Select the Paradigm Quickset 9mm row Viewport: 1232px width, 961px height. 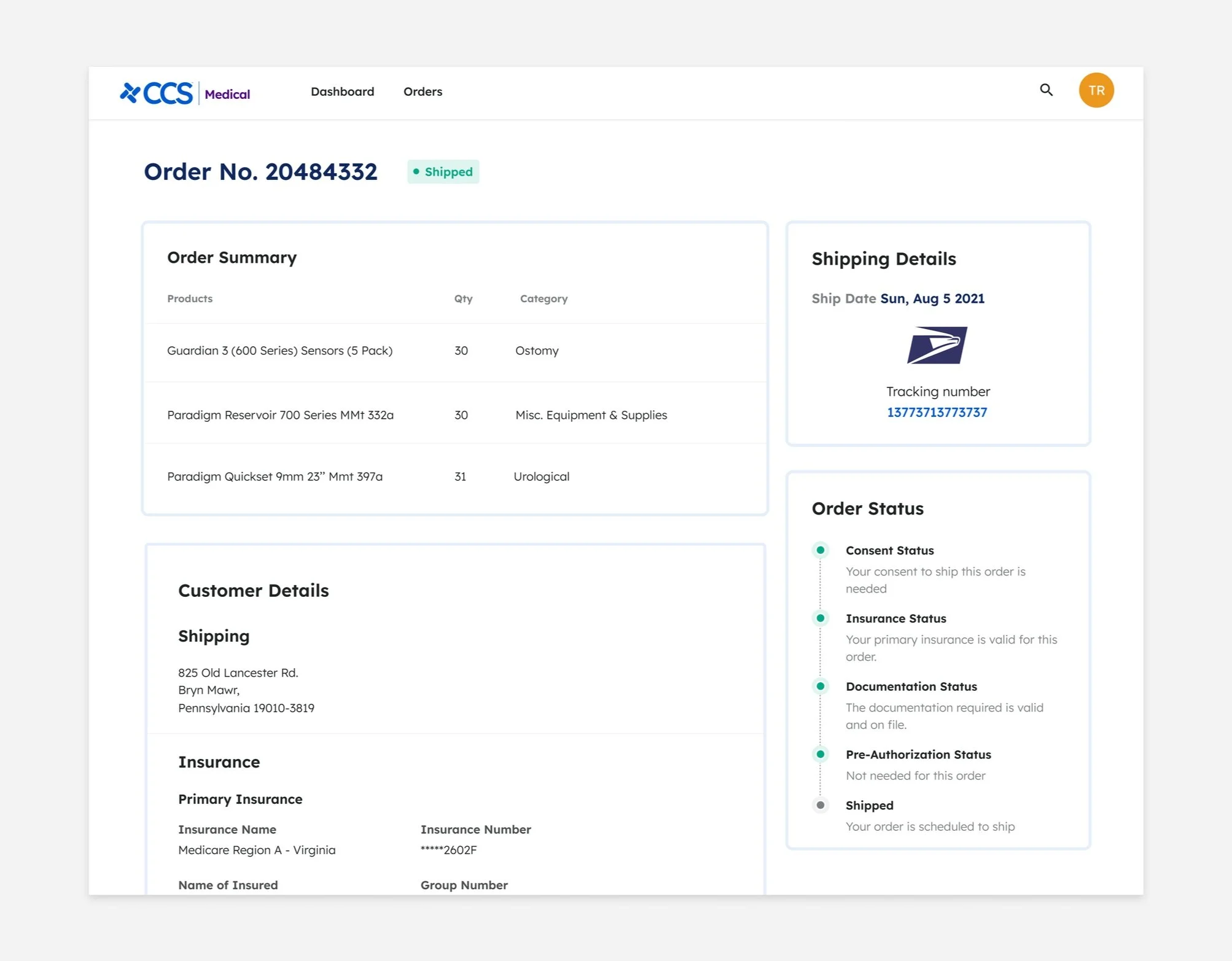[x=275, y=477]
